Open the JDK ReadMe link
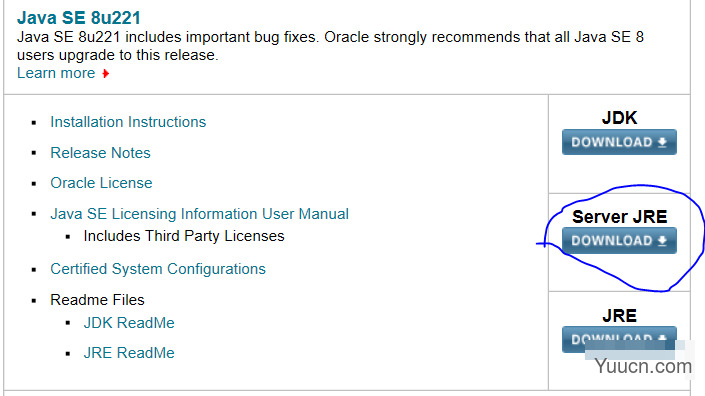The image size is (705, 396). (129, 323)
